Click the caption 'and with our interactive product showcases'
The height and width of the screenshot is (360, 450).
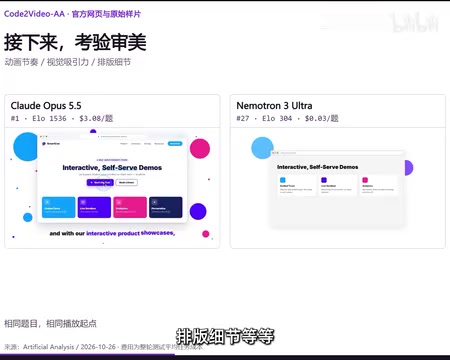[112, 233]
